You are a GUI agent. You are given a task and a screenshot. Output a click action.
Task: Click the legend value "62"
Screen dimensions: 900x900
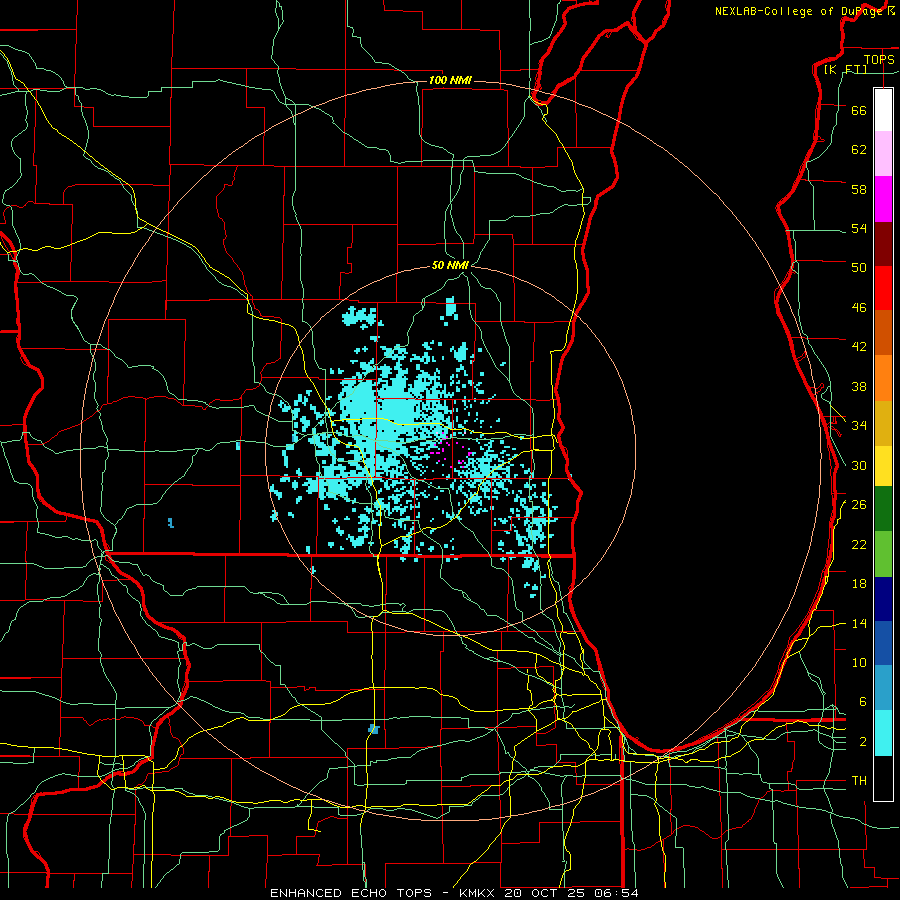pos(859,149)
